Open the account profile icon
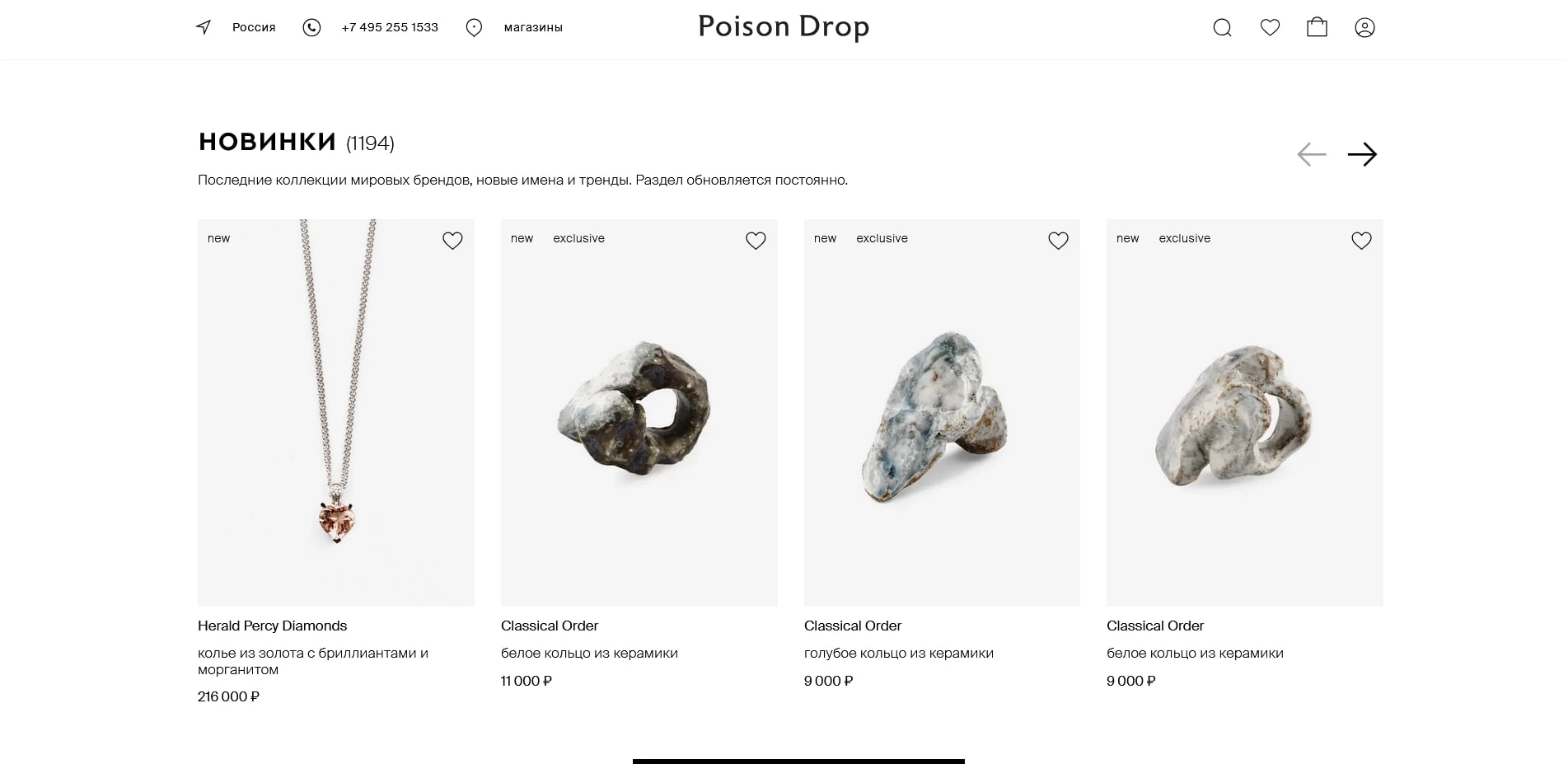This screenshot has width=1568, height=764. (1364, 27)
